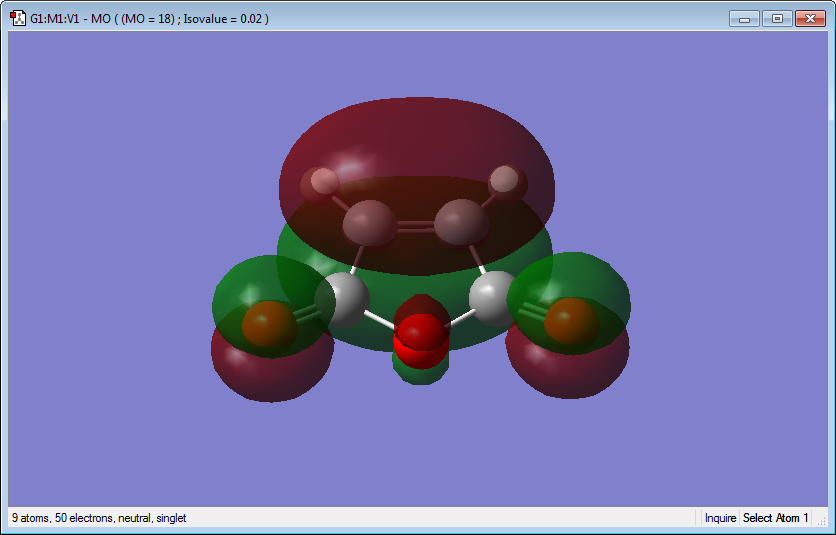This screenshot has width=836, height=535.
Task: Click the C=C double bond between upper carbons
Action: [x=416, y=227]
